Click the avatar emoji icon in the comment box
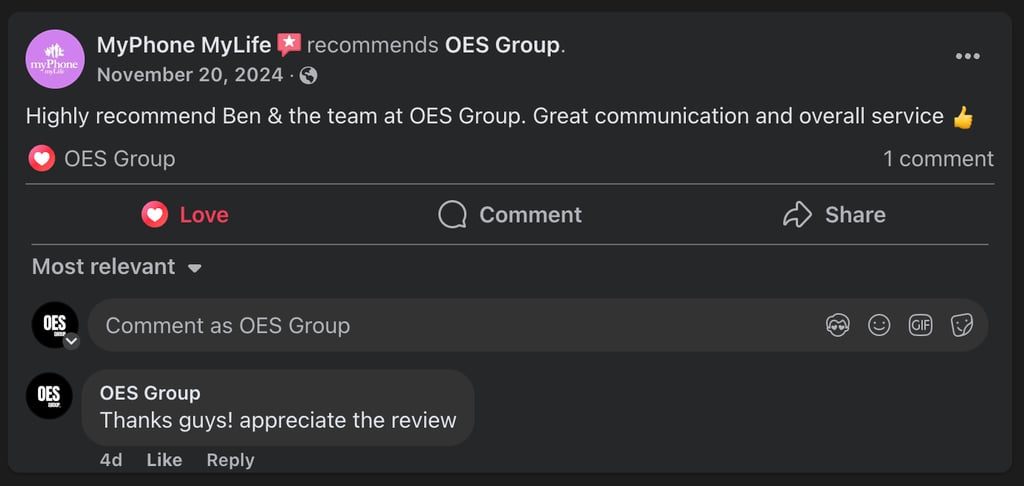1024x486 pixels. (x=838, y=325)
